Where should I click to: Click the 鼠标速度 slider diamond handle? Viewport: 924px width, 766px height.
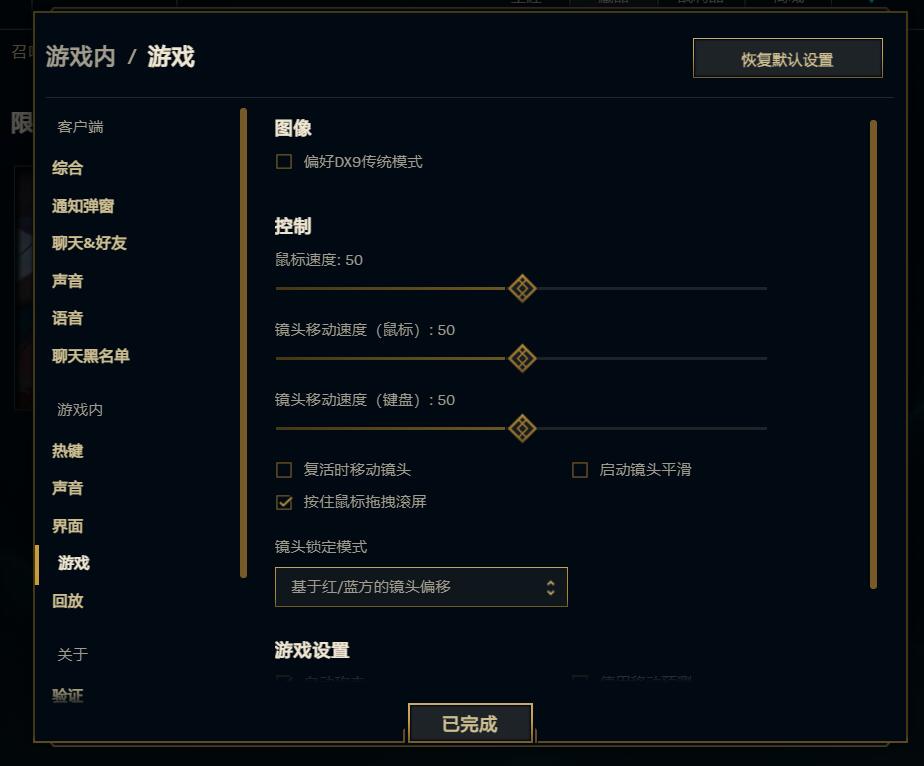522,289
